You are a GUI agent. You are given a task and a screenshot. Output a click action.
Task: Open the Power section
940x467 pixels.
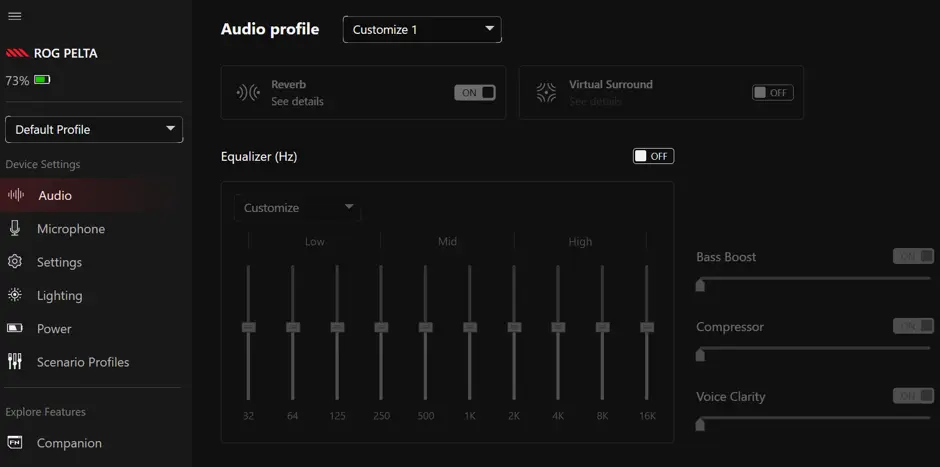[x=96, y=329]
